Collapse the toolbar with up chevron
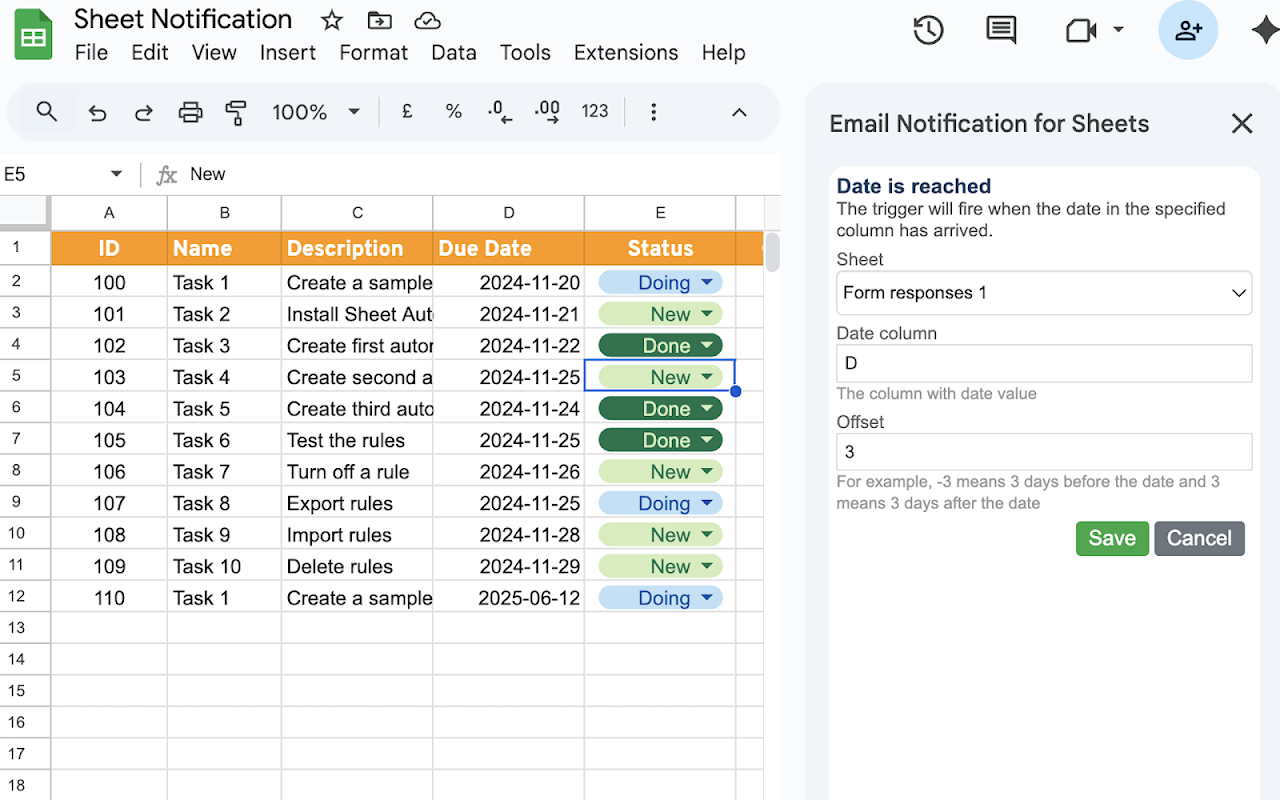Image resolution: width=1280 pixels, height=800 pixels. 739,112
